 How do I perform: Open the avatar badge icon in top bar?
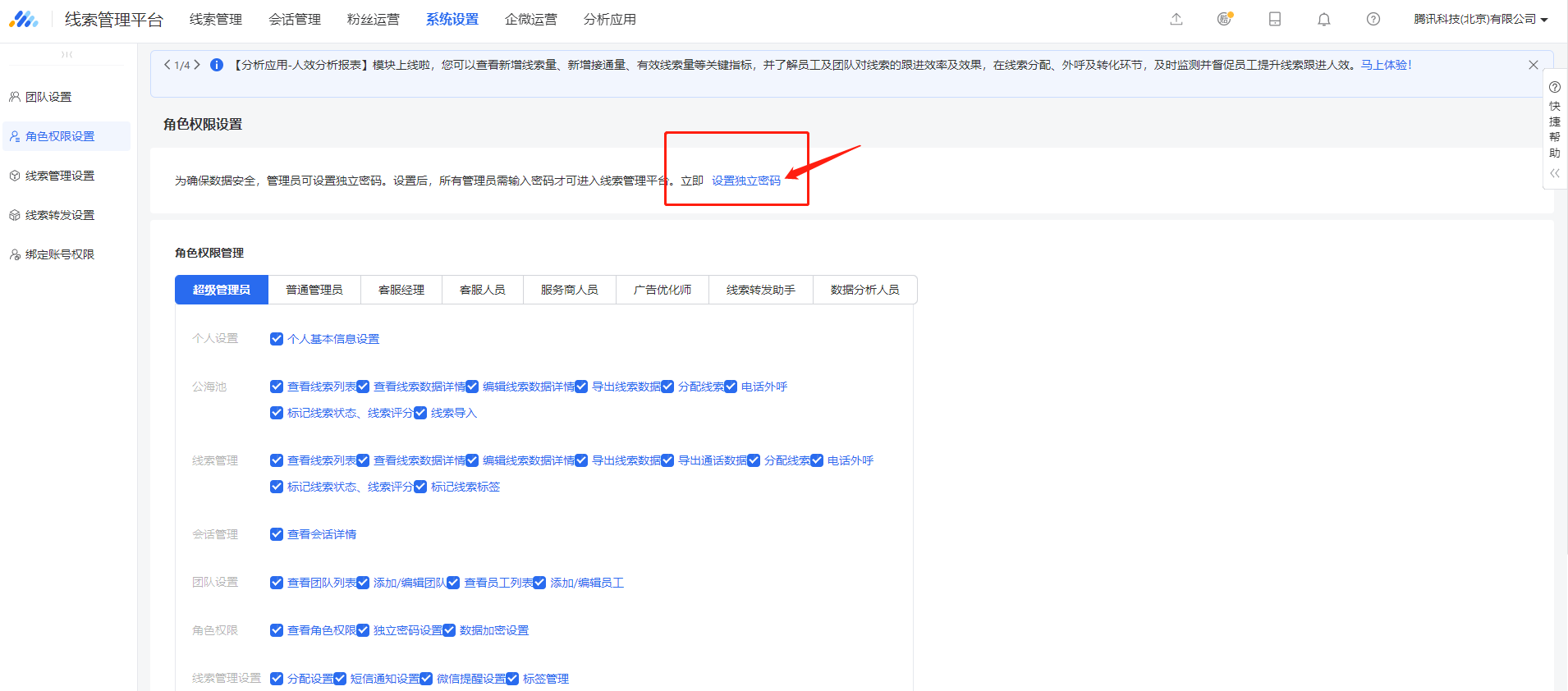point(1225,19)
